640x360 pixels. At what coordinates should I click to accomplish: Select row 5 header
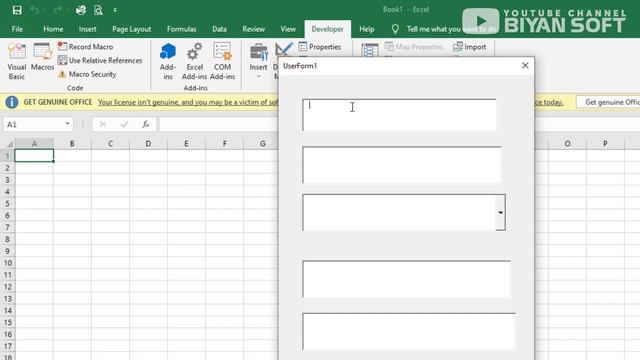(x=7, y=204)
